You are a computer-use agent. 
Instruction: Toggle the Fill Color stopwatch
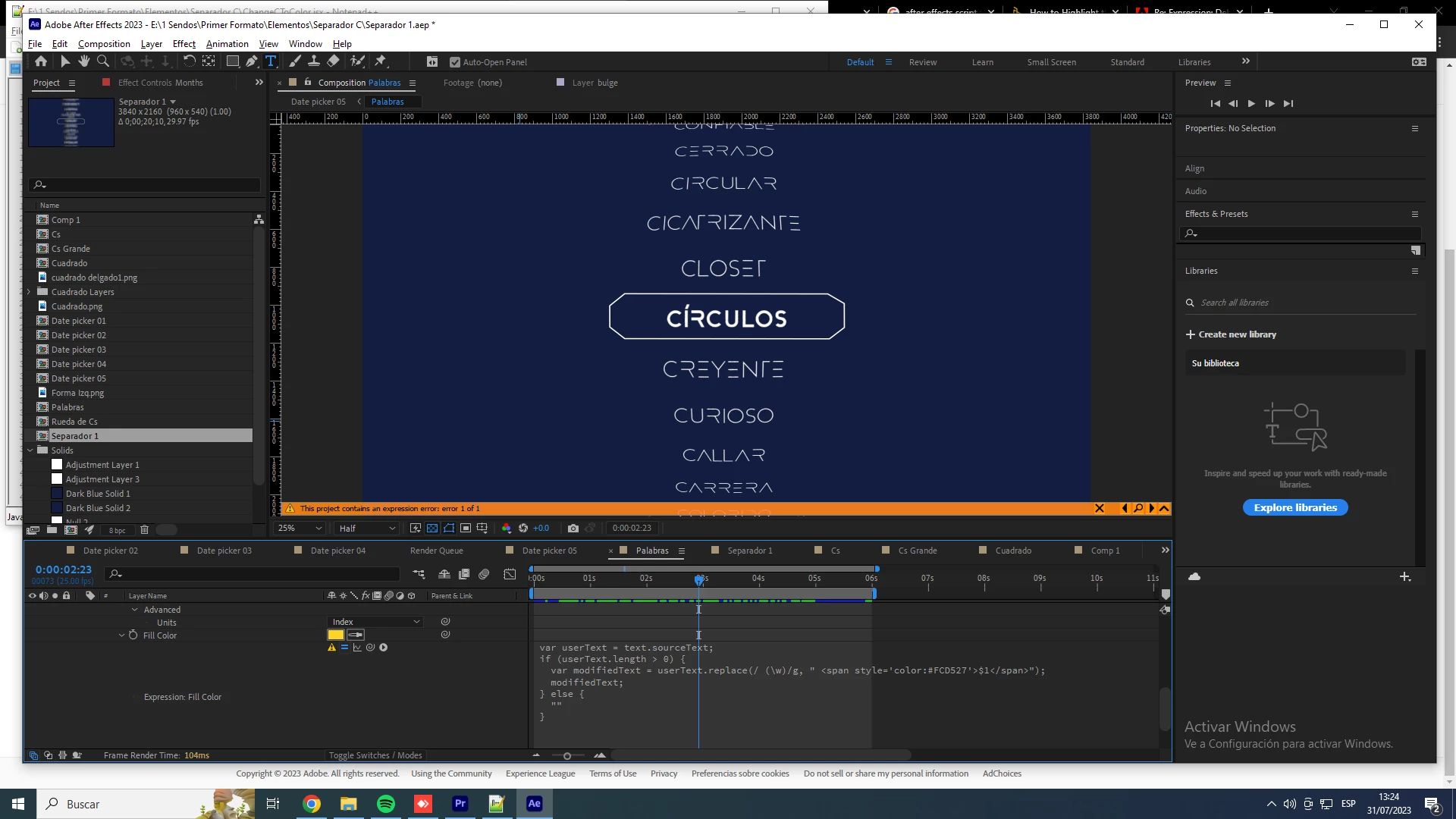[x=133, y=635]
